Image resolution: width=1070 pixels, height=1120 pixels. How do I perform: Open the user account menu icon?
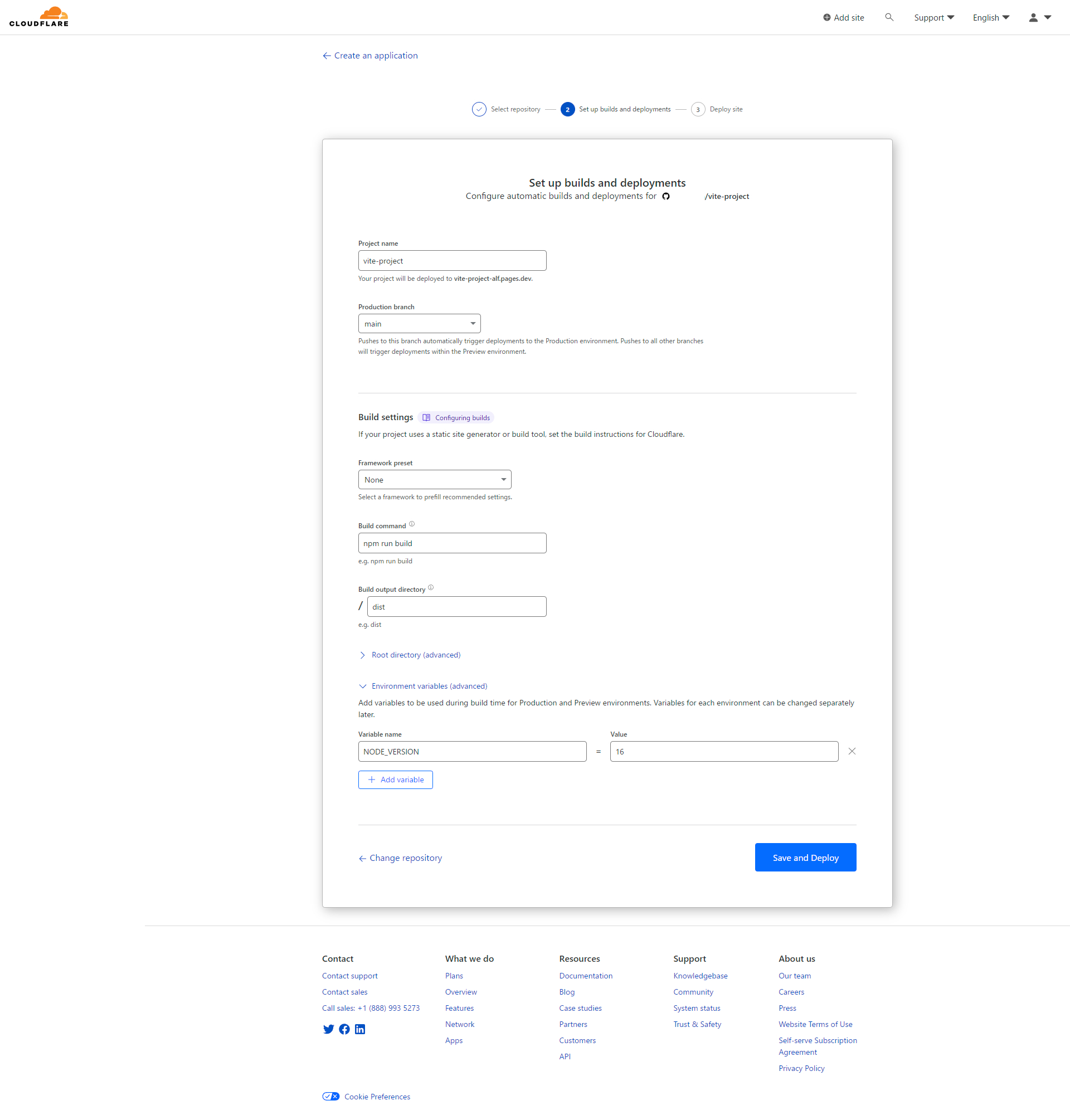click(1039, 18)
